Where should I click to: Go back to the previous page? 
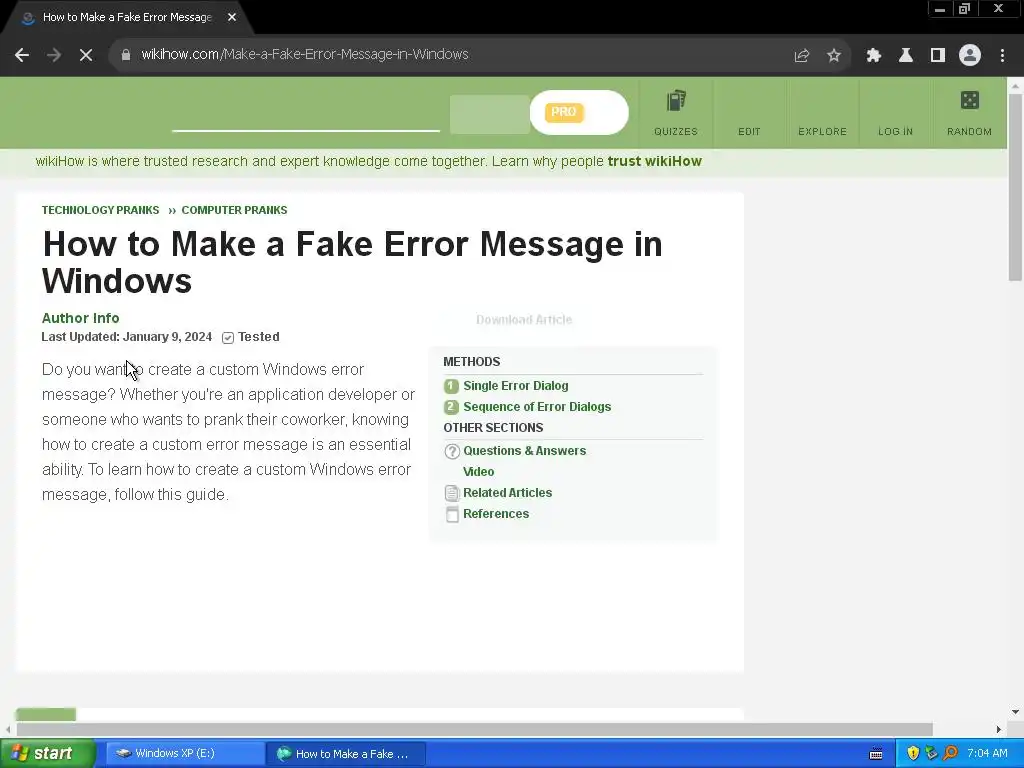(22, 55)
